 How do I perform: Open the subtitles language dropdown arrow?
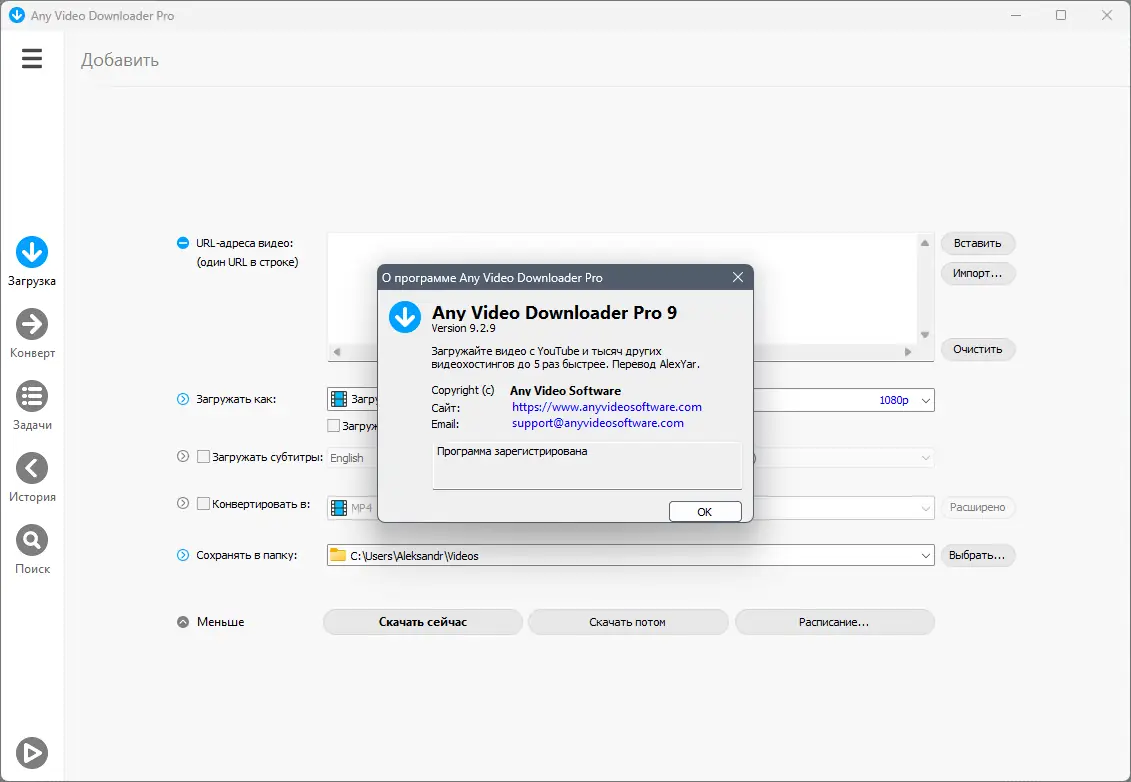[925, 458]
